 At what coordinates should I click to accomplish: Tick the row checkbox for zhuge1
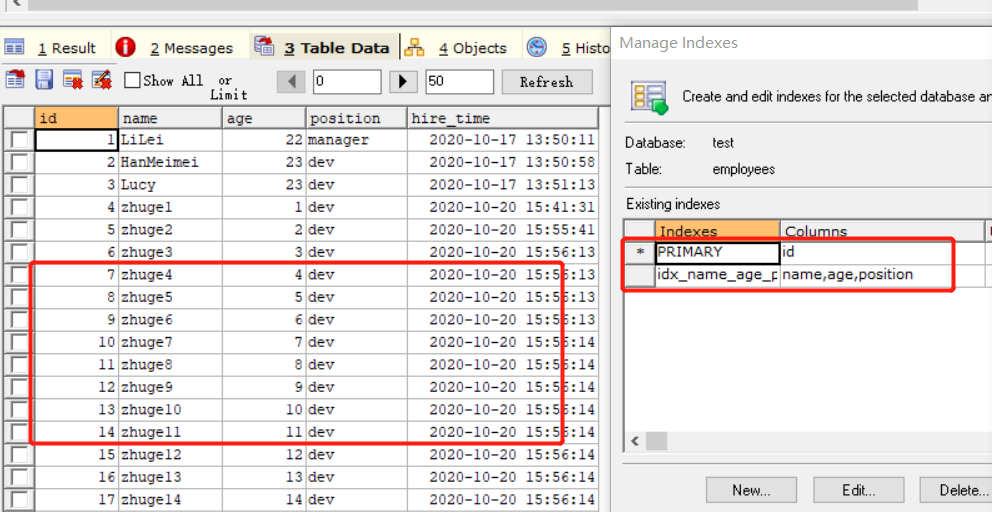pyautogui.click(x=19, y=208)
